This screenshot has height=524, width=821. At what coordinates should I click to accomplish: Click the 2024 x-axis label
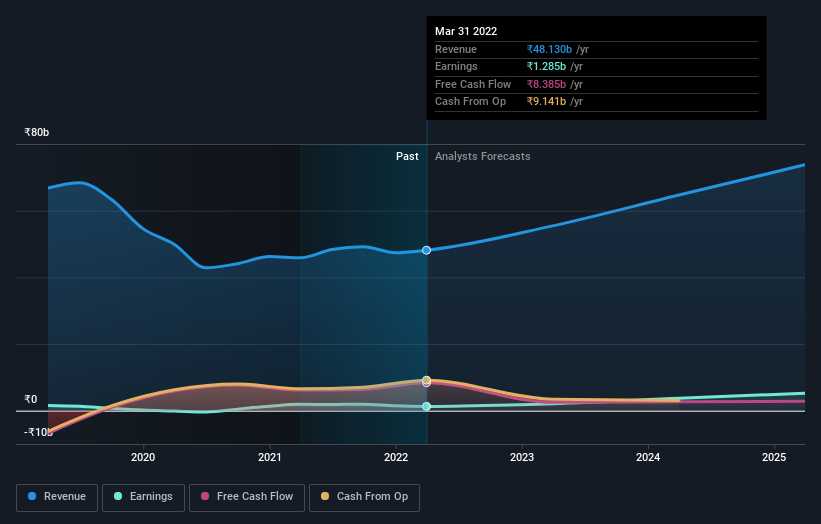648,458
